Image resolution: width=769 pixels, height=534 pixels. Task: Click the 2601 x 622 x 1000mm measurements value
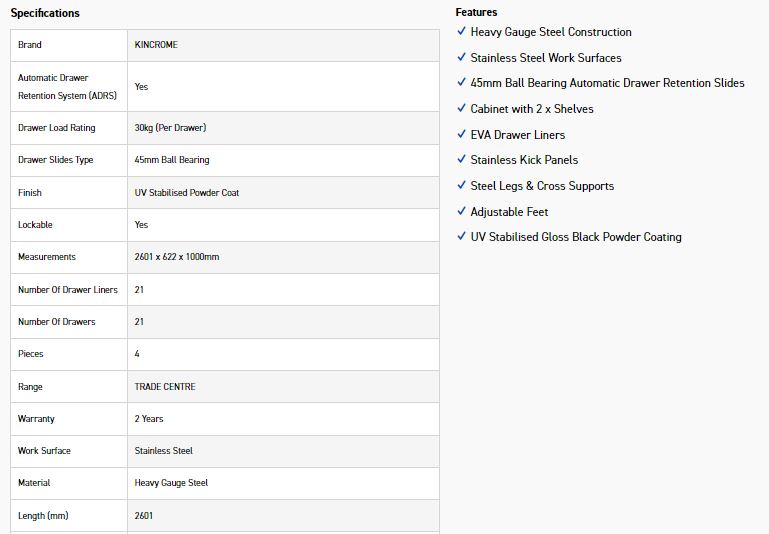[x=177, y=256]
